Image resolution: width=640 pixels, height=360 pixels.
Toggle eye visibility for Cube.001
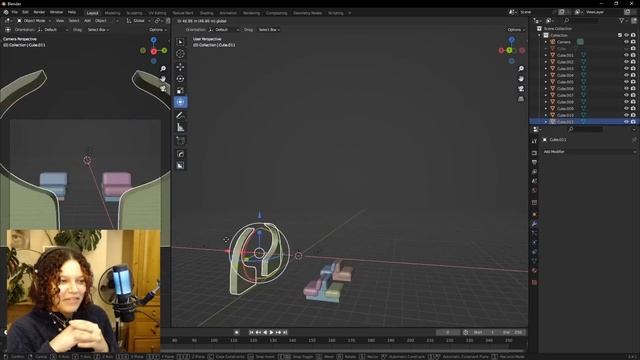[626, 55]
